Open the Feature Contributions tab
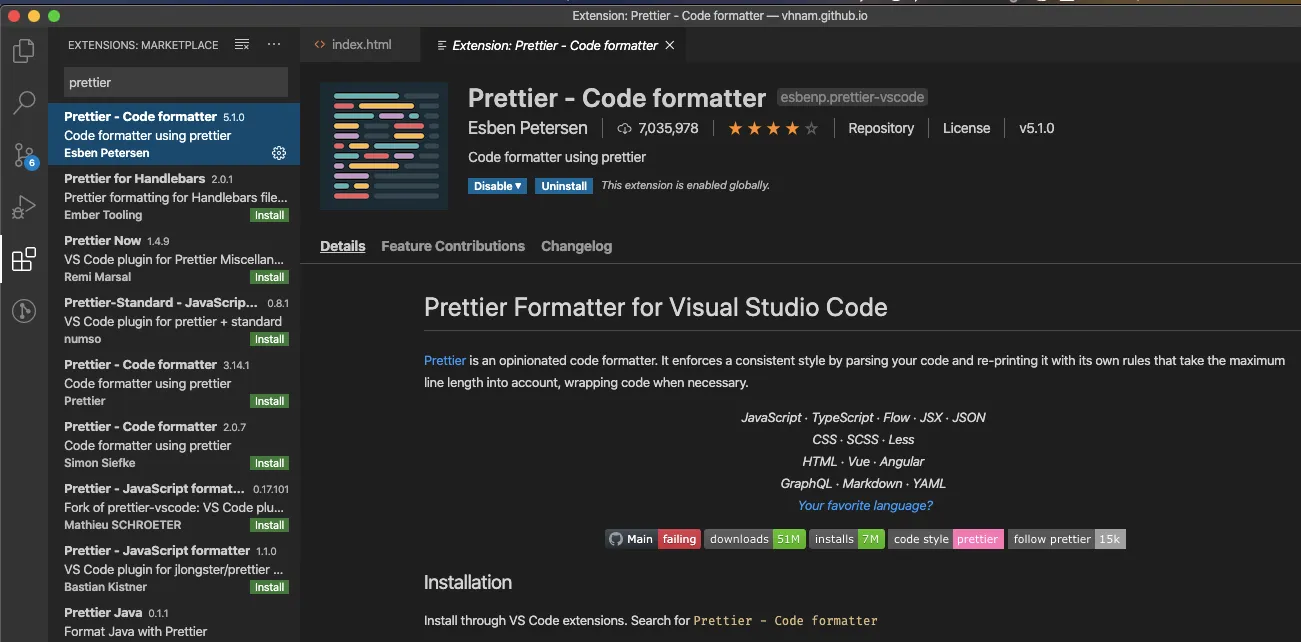Viewport: 1301px width, 642px height. (x=452, y=246)
